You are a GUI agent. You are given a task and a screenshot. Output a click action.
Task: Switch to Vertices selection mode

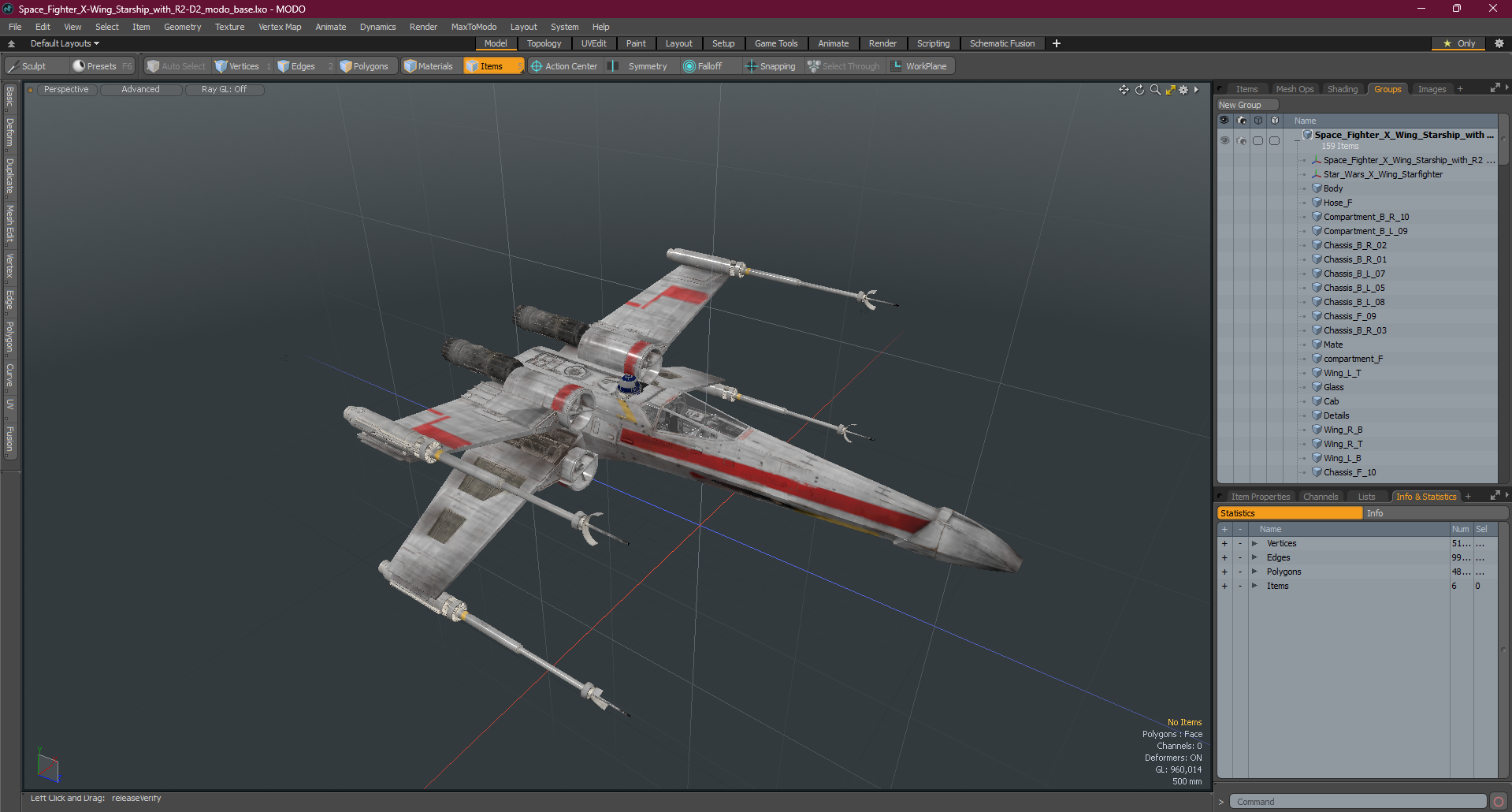click(243, 66)
